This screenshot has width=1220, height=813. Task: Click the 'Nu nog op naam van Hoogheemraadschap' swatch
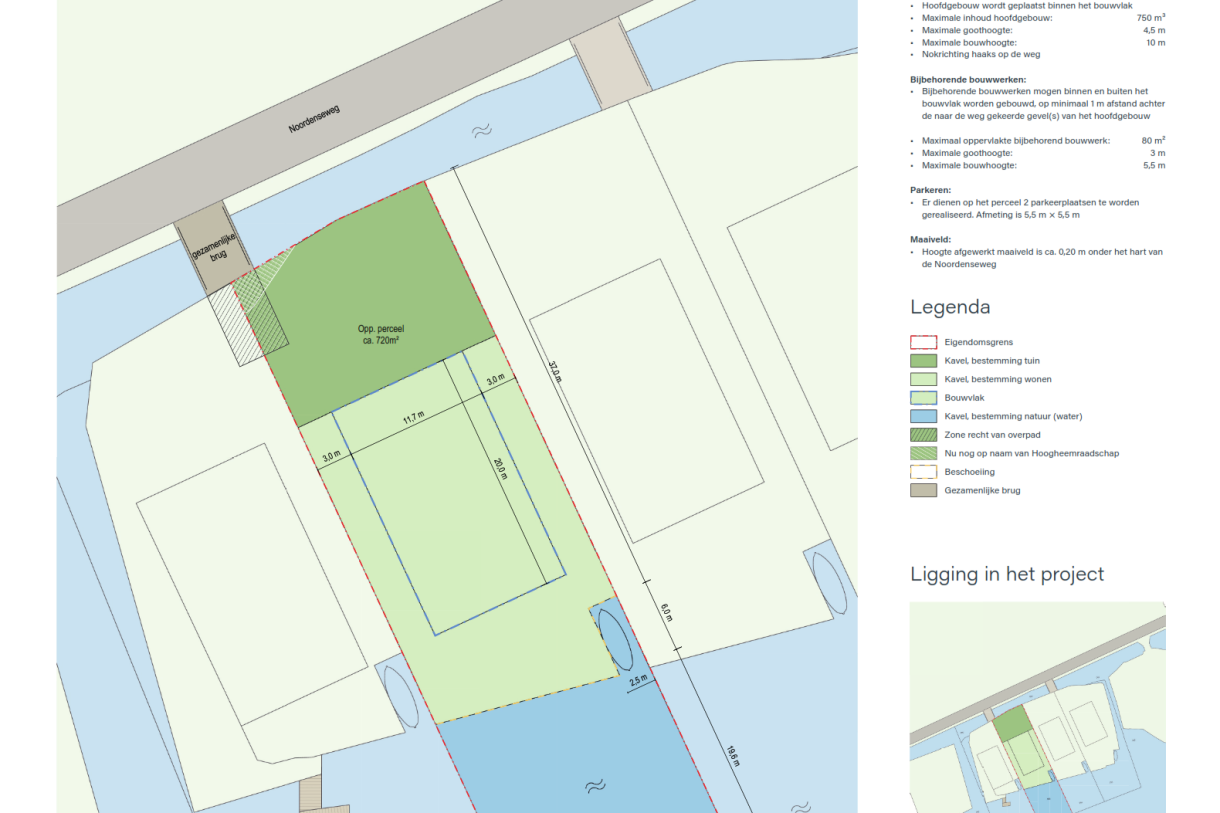922,453
